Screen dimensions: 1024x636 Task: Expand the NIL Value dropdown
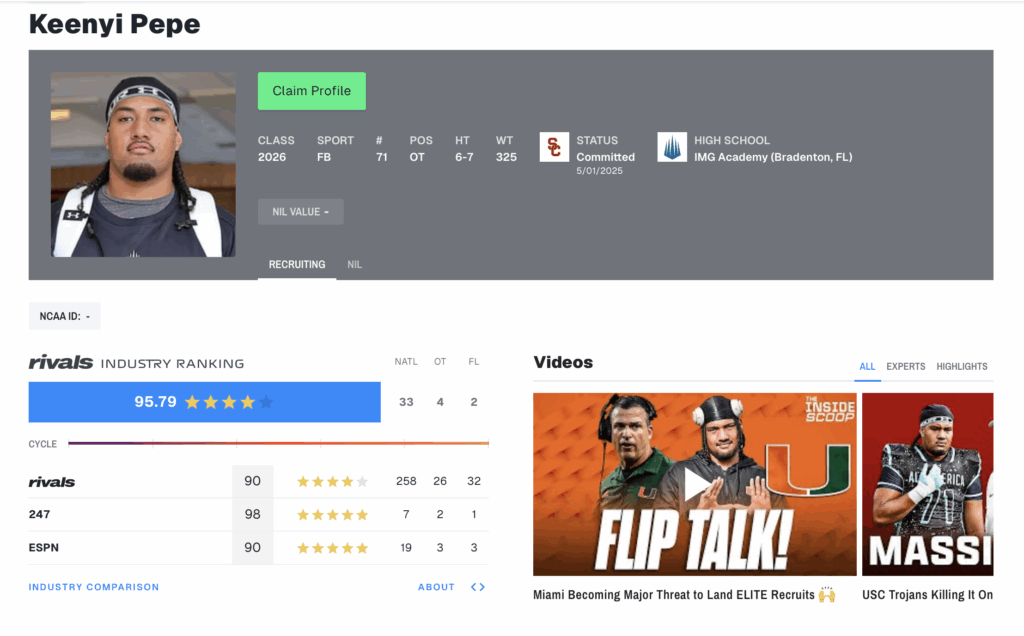[300, 212]
